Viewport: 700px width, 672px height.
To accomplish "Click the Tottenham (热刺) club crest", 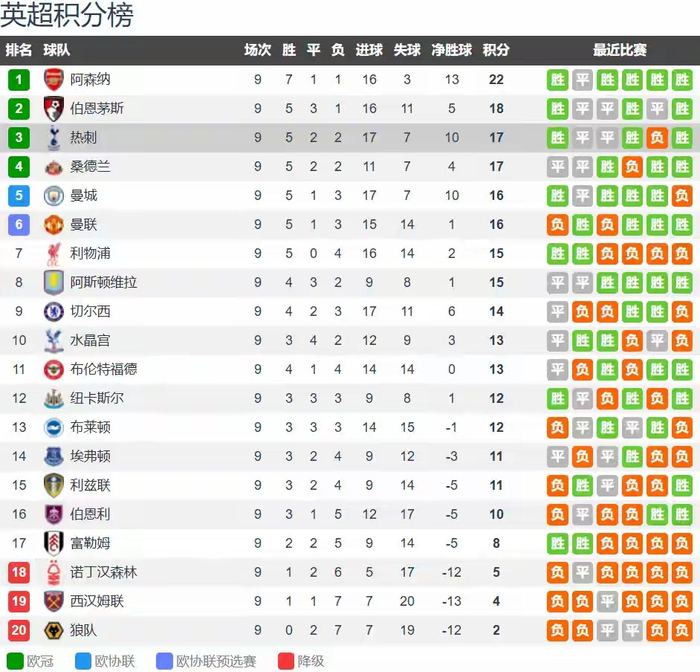I will [x=53, y=138].
